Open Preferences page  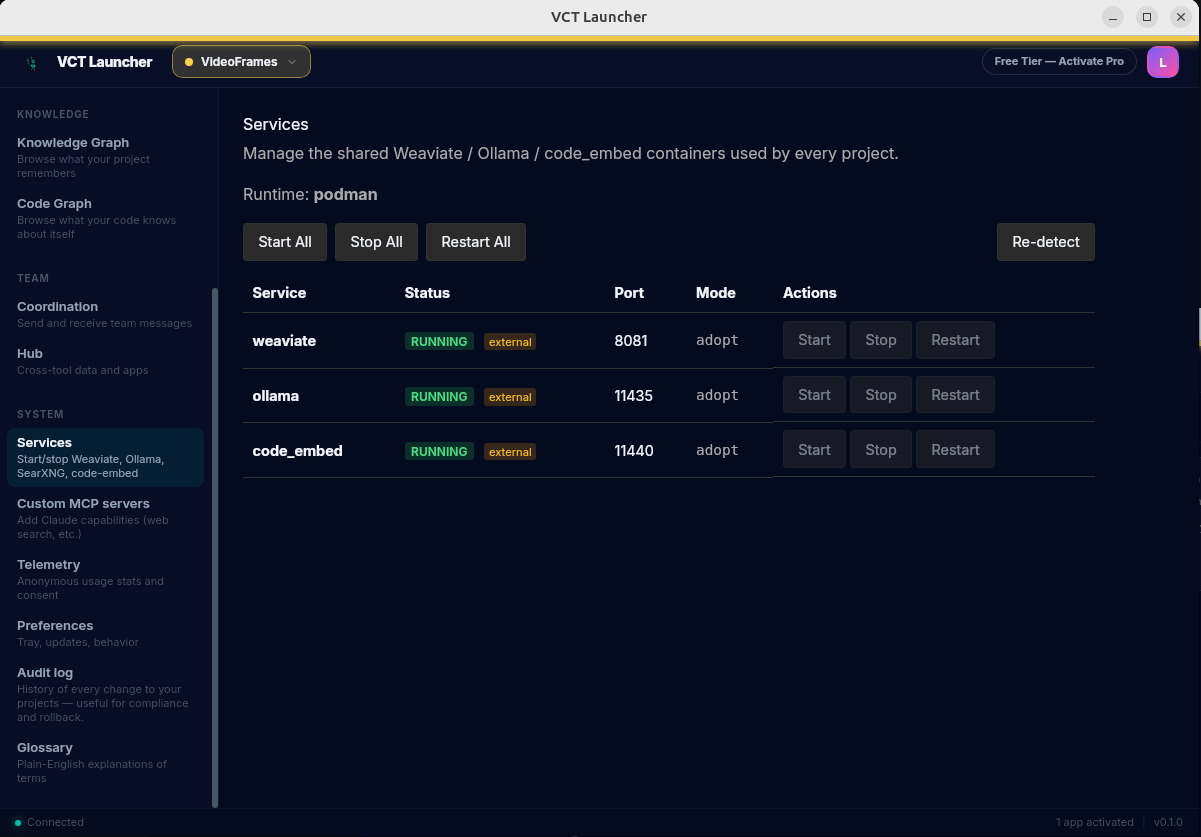pos(105,633)
